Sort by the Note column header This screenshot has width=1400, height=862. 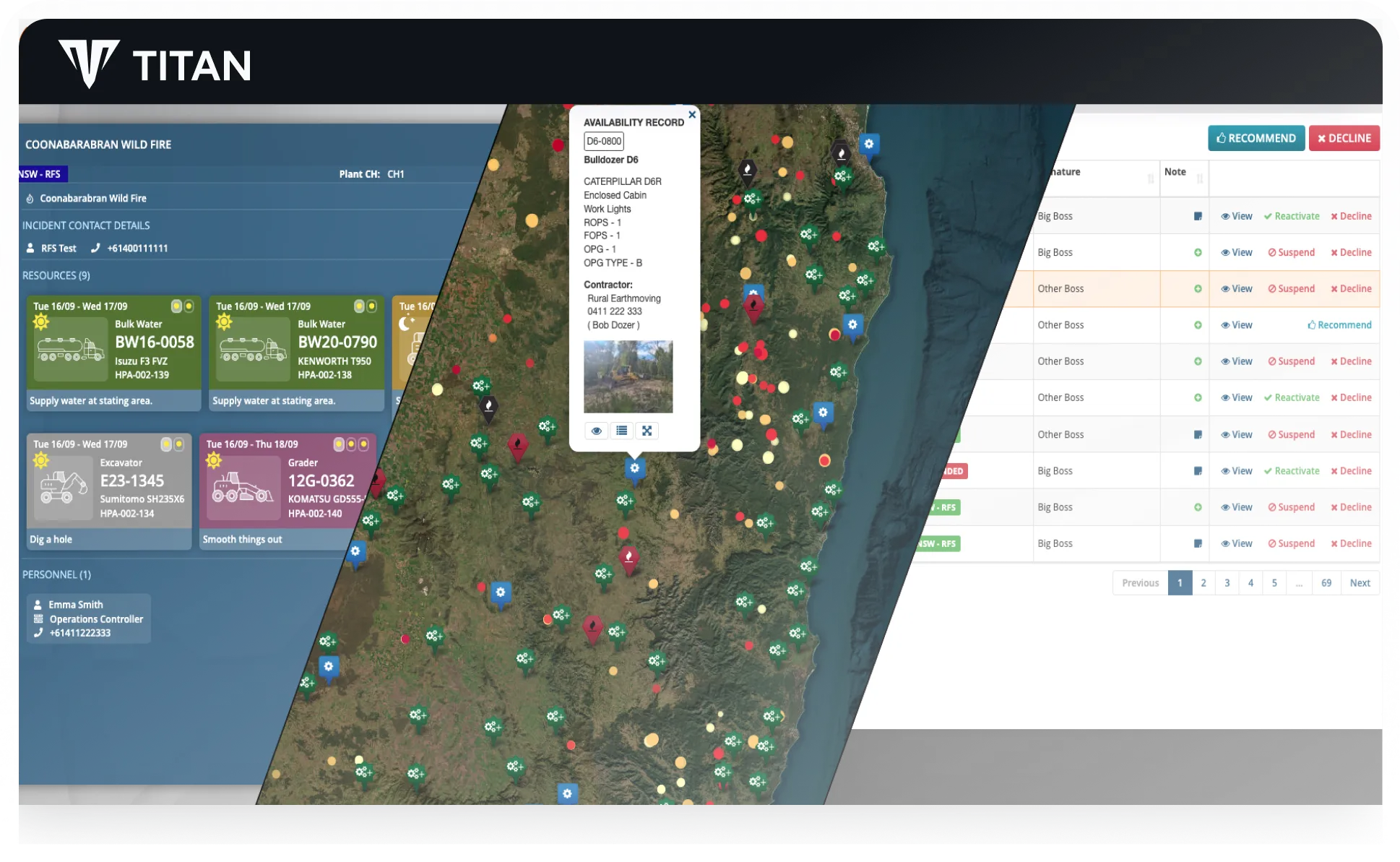coord(1175,172)
